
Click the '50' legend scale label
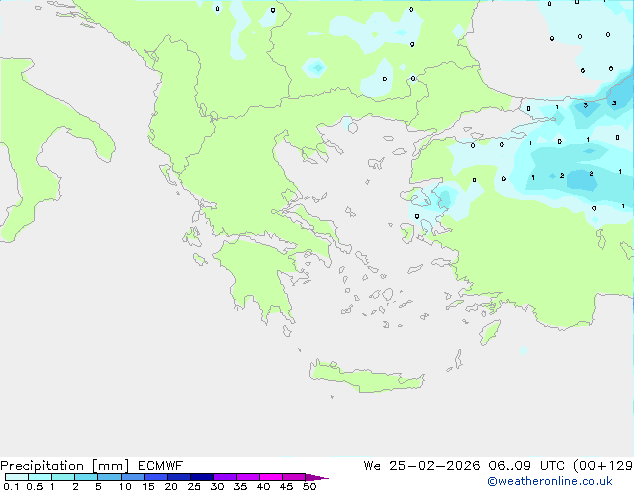point(309,486)
